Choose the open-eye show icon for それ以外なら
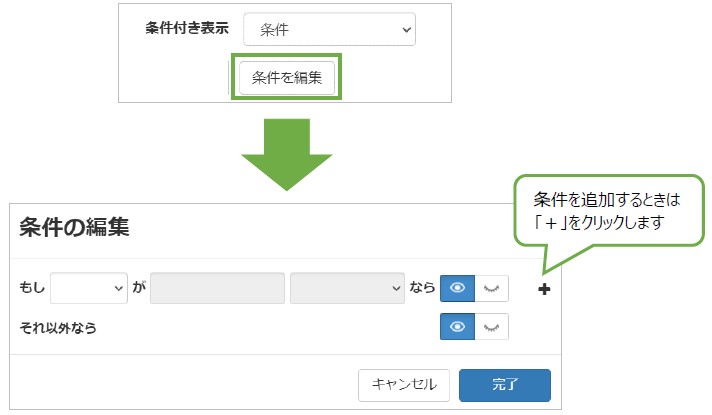Image resolution: width=712 pixels, height=415 pixels. point(457,326)
